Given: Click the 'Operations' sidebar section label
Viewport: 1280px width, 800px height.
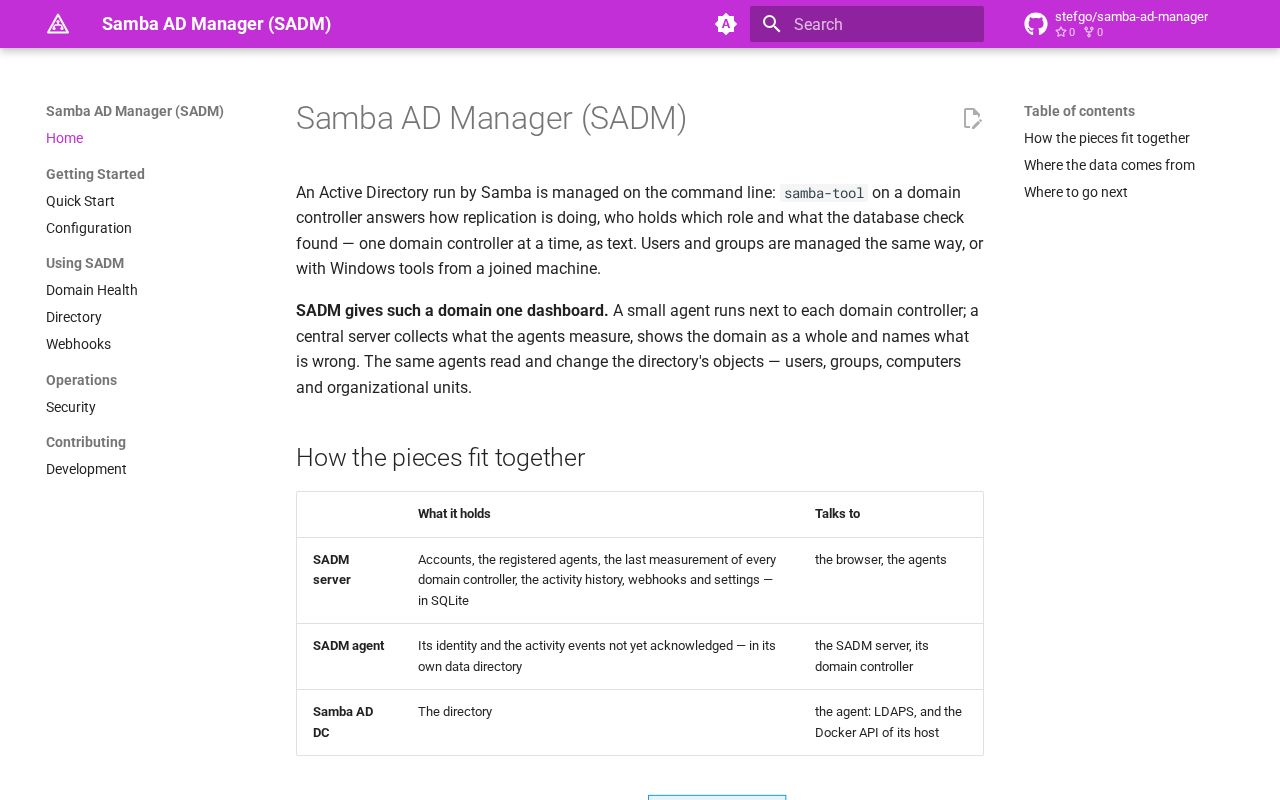Looking at the screenshot, I should (81, 380).
